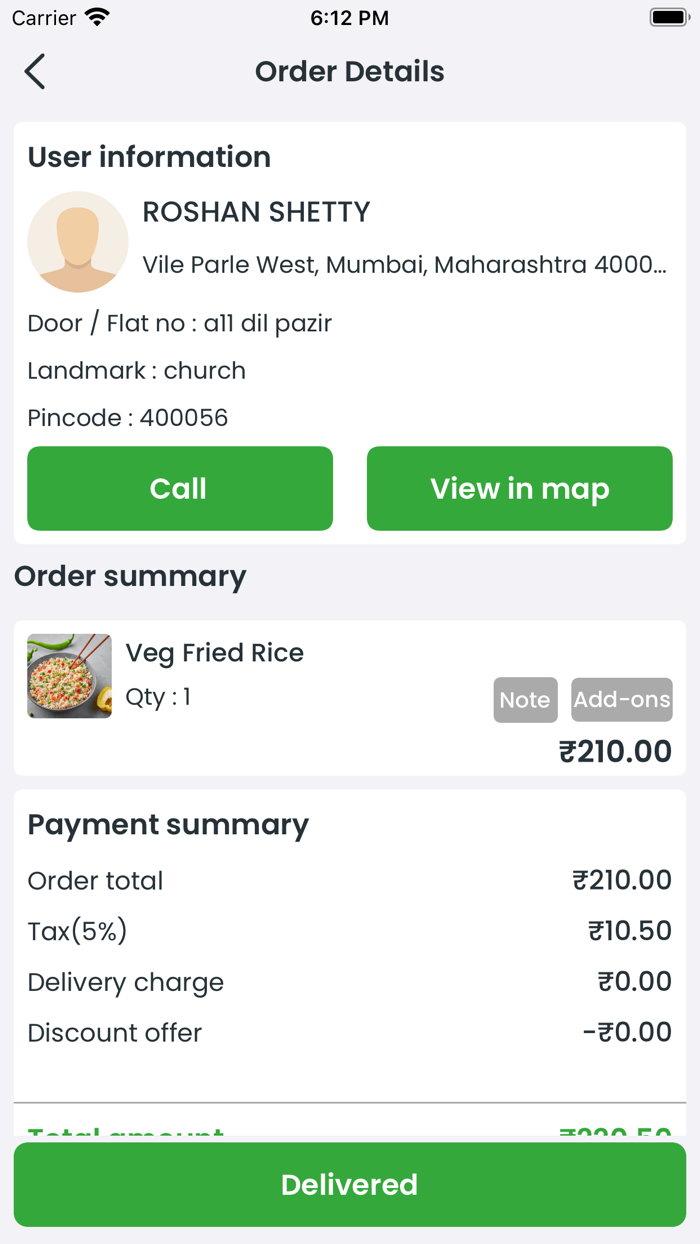The width and height of the screenshot is (700, 1244).
Task: Toggle the Delivered status for this order
Action: [x=349, y=1184]
